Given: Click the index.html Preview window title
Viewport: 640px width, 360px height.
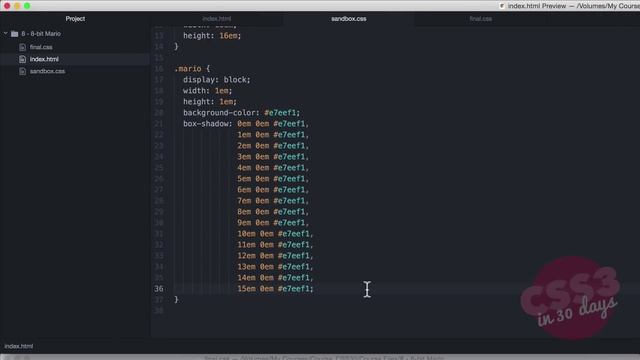Looking at the screenshot, I should click(x=573, y=6).
